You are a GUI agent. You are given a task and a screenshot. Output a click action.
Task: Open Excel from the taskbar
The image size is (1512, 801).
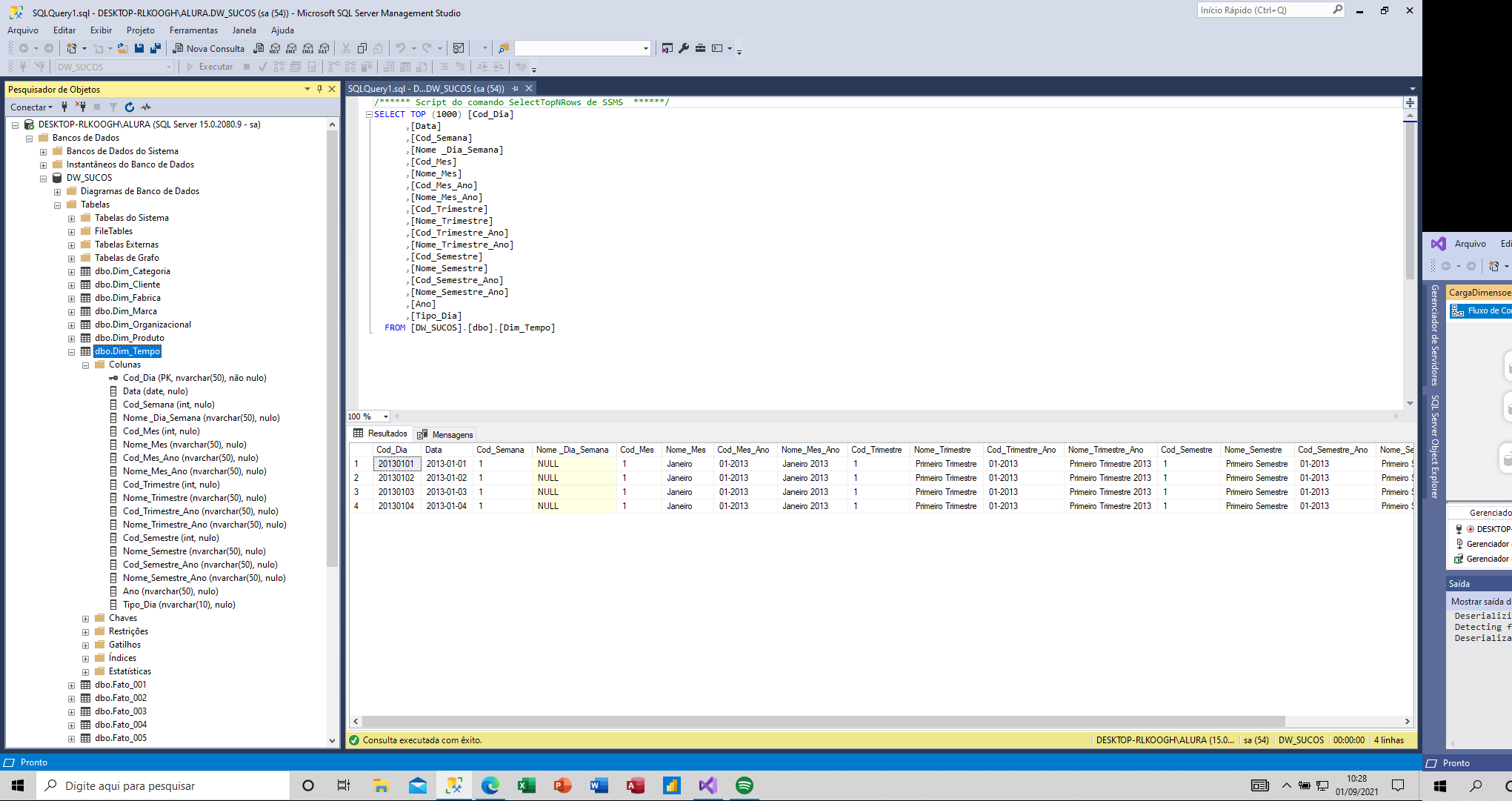pyautogui.click(x=527, y=785)
